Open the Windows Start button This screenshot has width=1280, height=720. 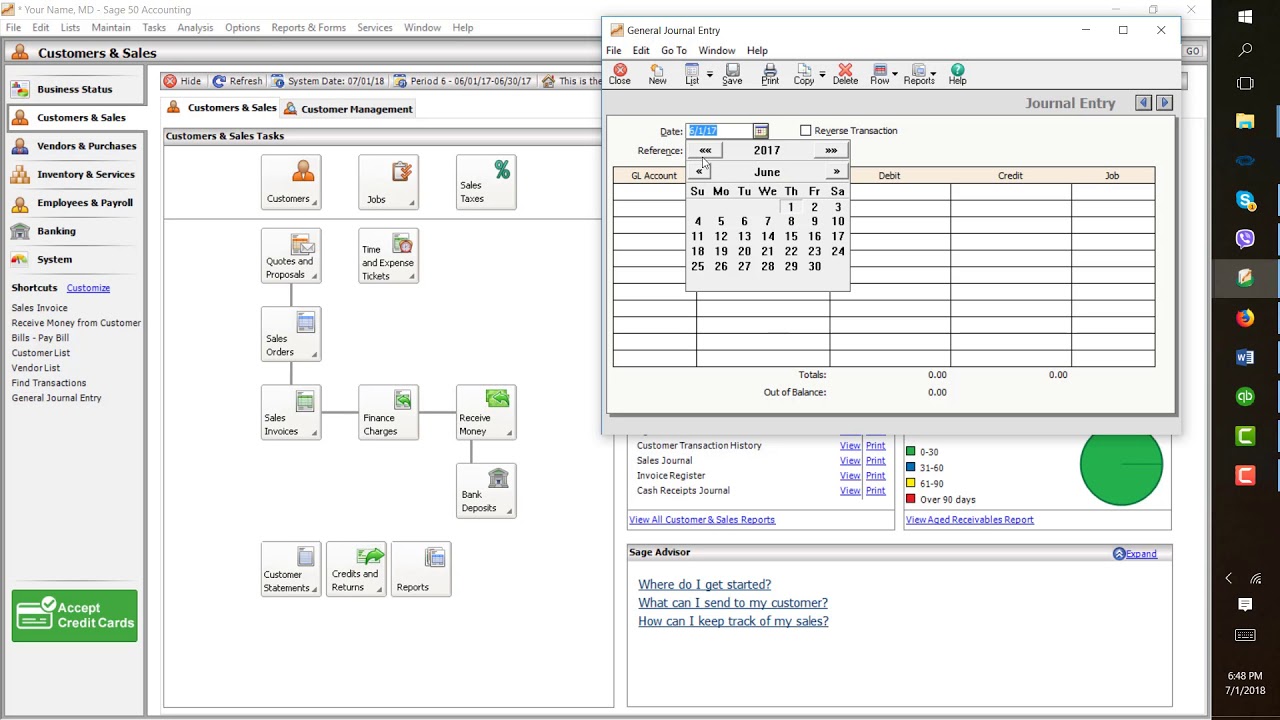1245,17
